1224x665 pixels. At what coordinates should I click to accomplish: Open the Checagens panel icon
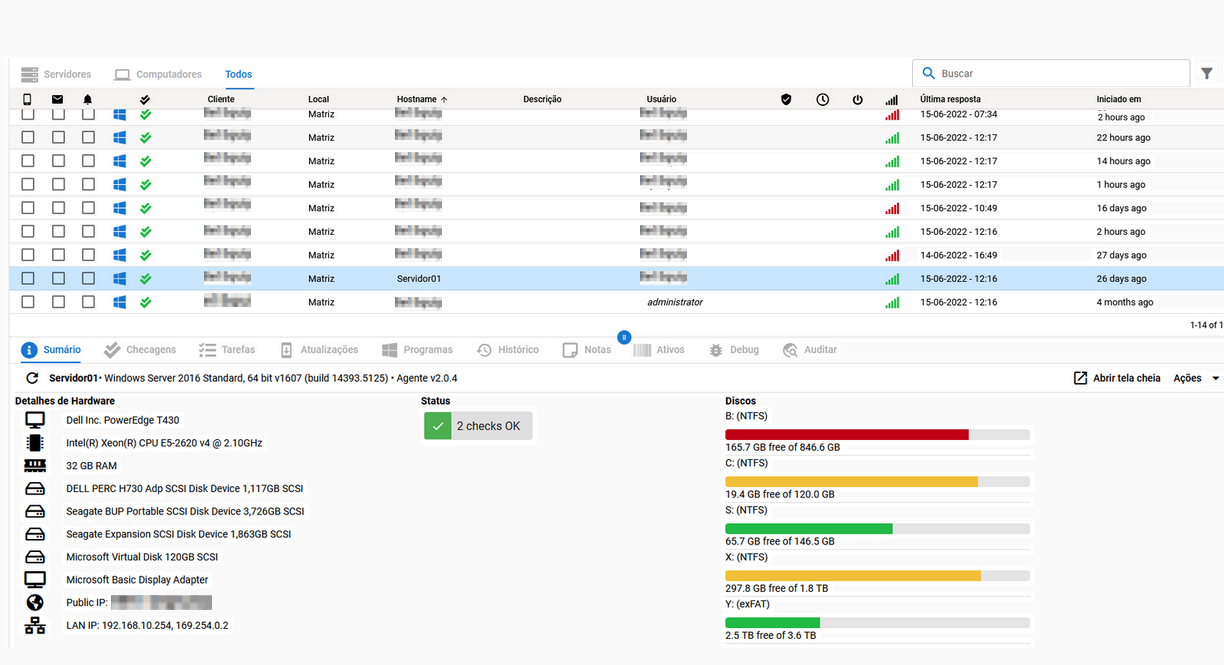[x=112, y=349]
